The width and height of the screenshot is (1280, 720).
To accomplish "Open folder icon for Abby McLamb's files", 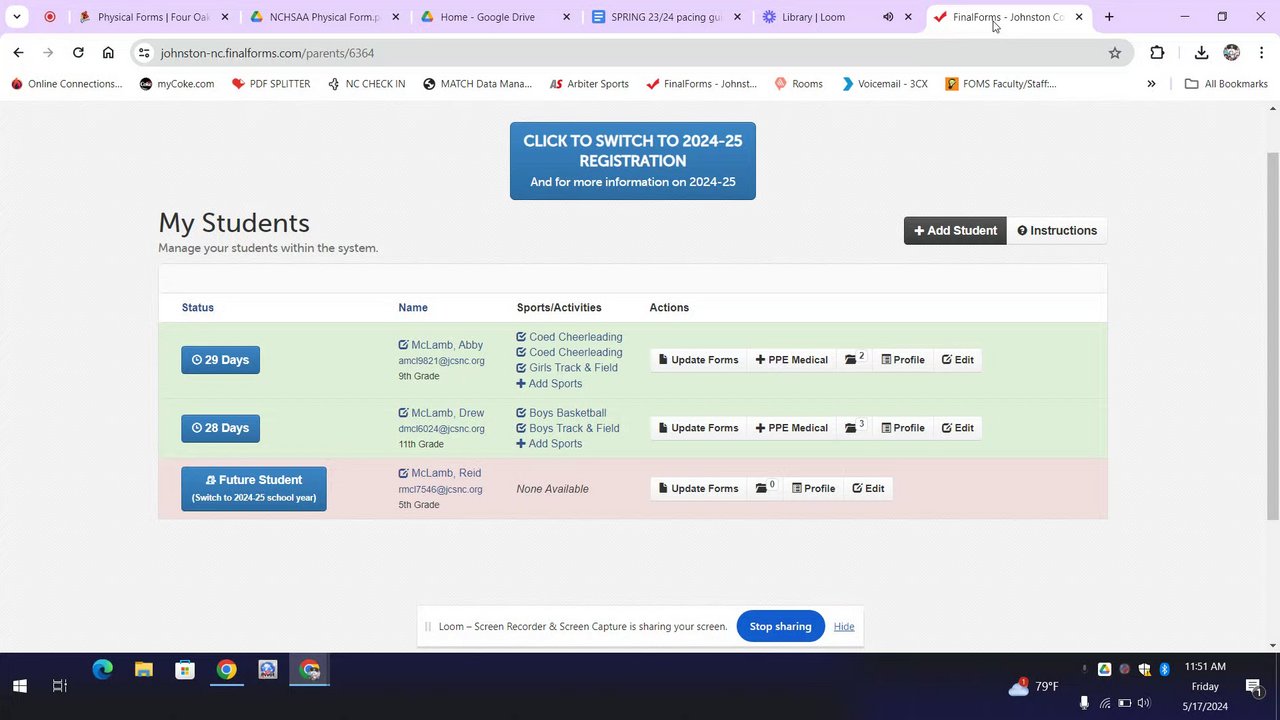I will [x=854, y=359].
